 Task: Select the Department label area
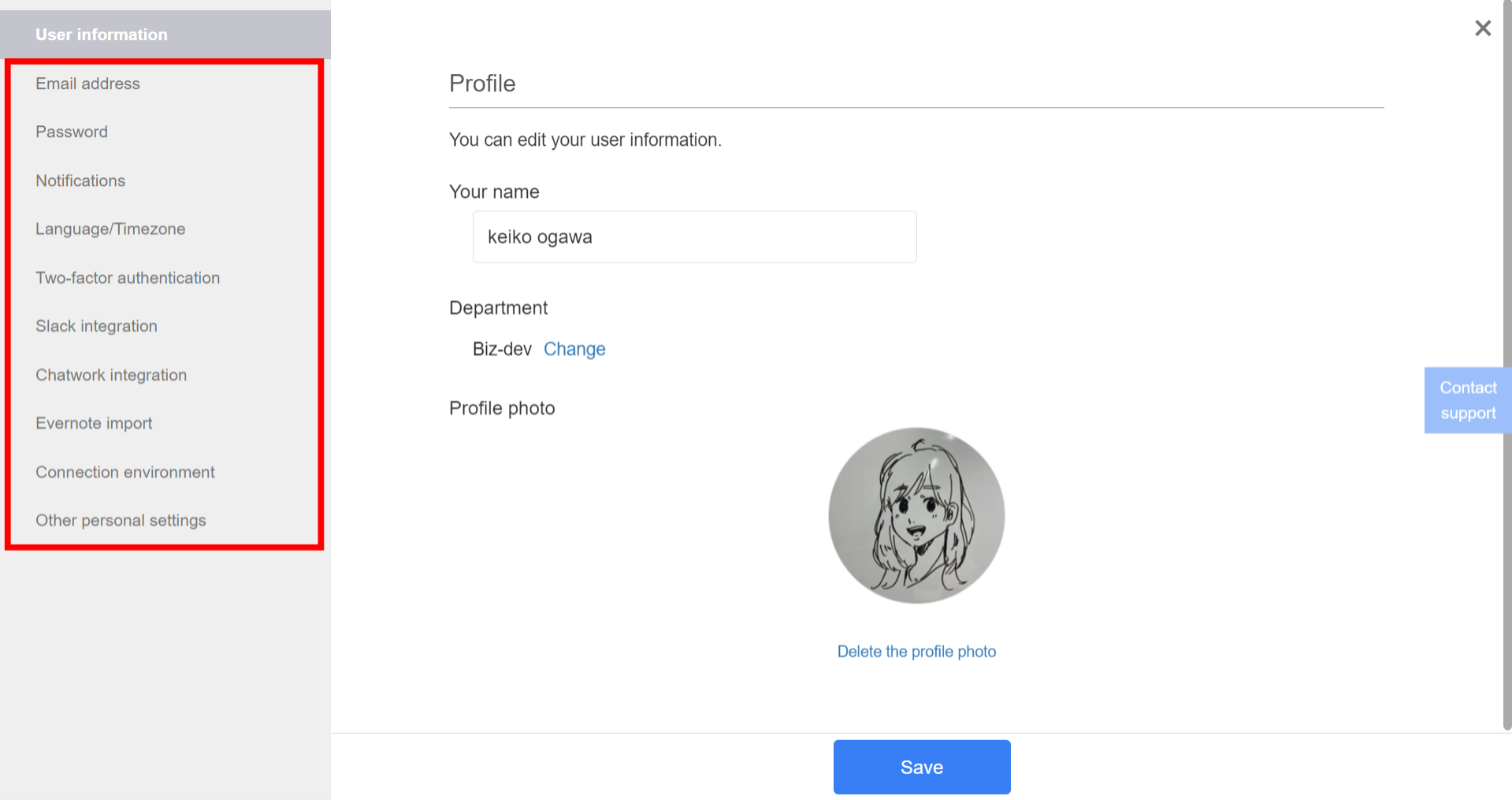[x=498, y=307]
